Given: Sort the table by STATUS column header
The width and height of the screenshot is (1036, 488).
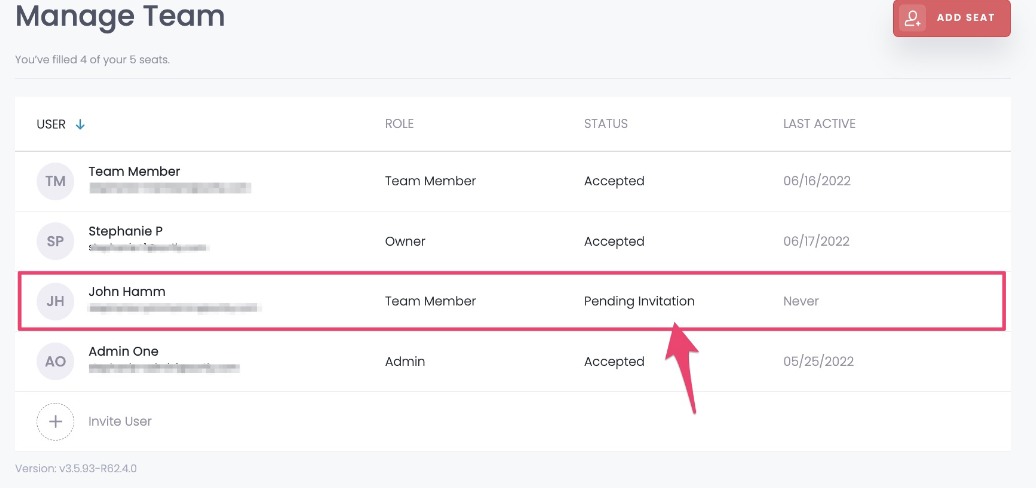Looking at the screenshot, I should [x=606, y=123].
